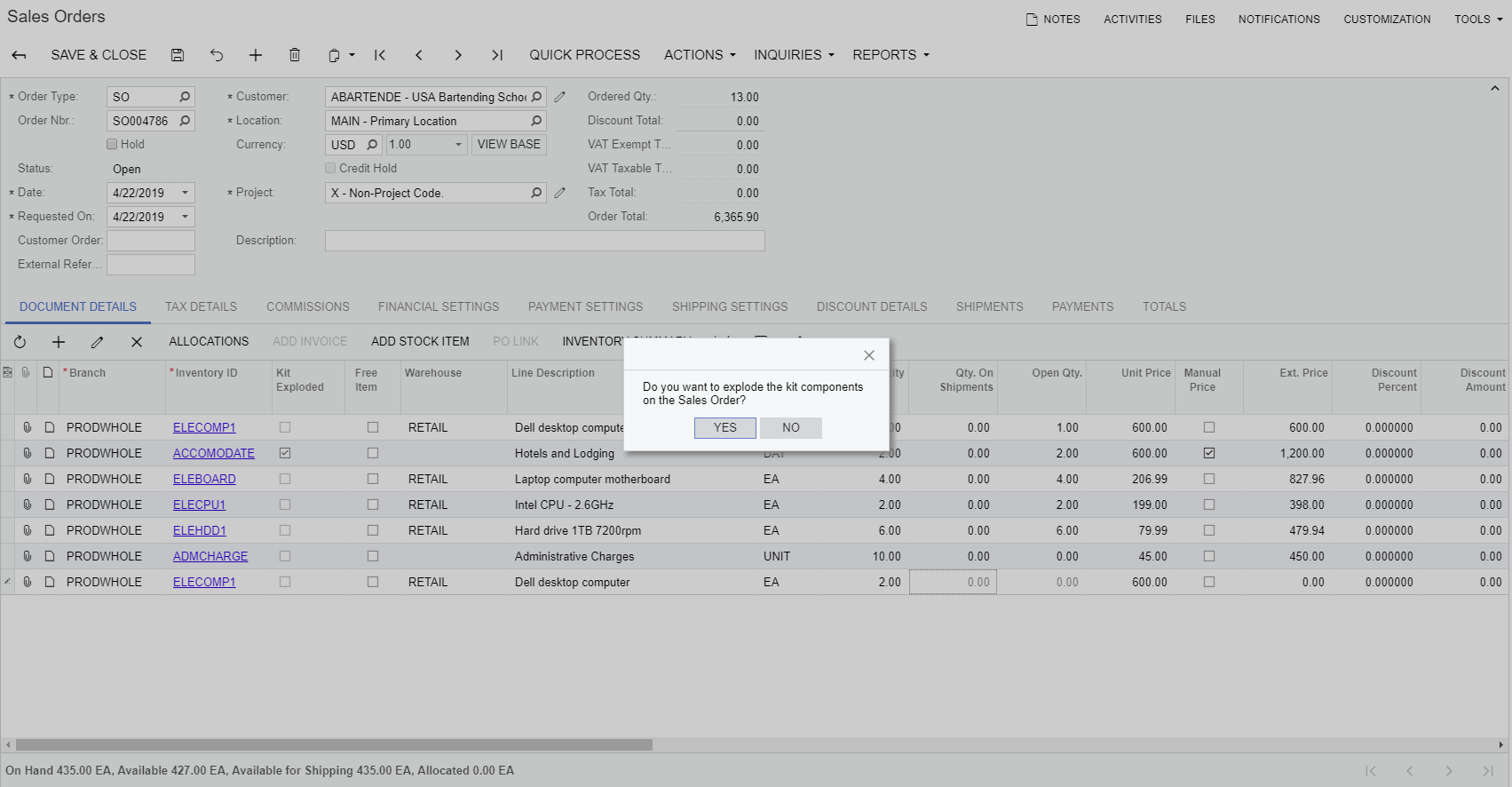Collapse the order summary header panel

click(x=1495, y=89)
